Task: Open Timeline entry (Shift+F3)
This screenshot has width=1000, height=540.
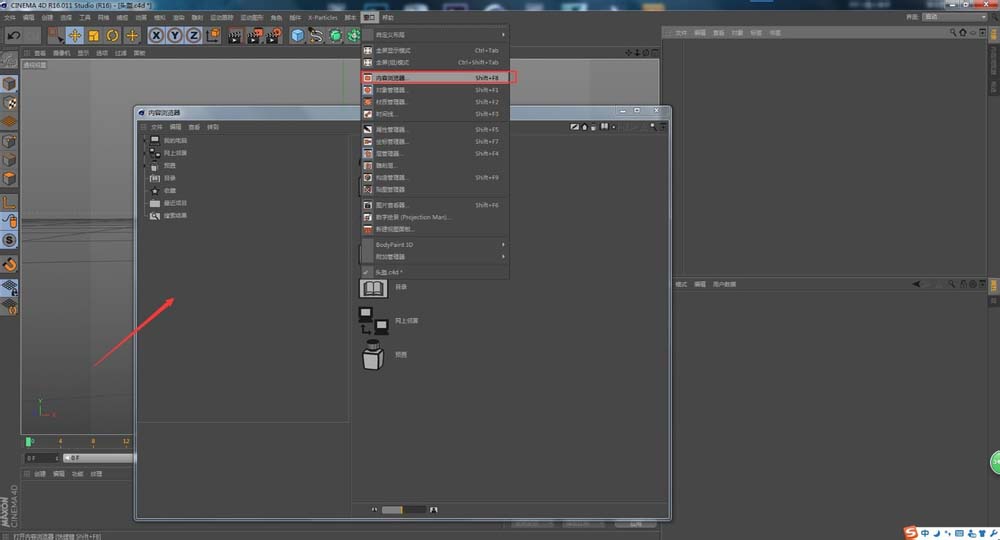Action: (436, 114)
